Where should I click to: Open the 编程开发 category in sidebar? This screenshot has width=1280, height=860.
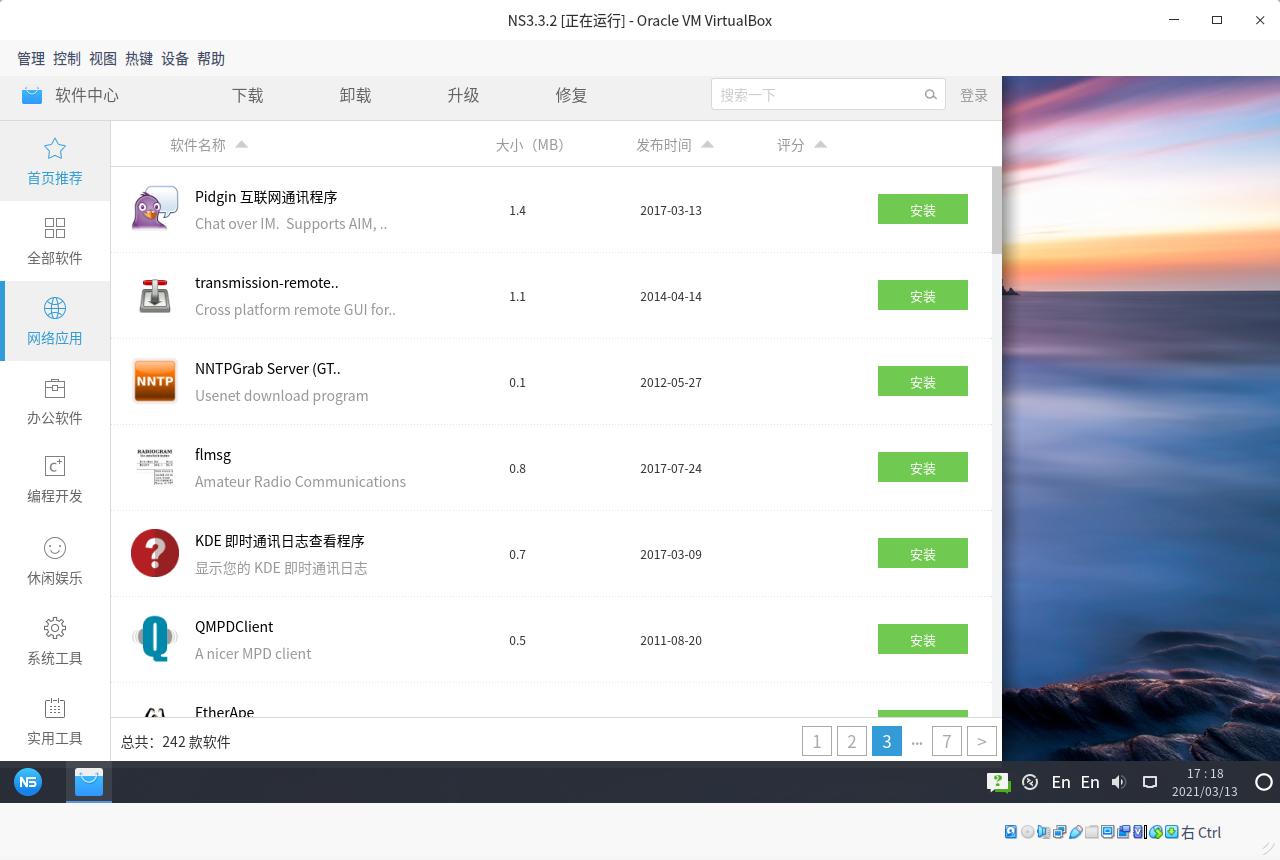(x=55, y=480)
